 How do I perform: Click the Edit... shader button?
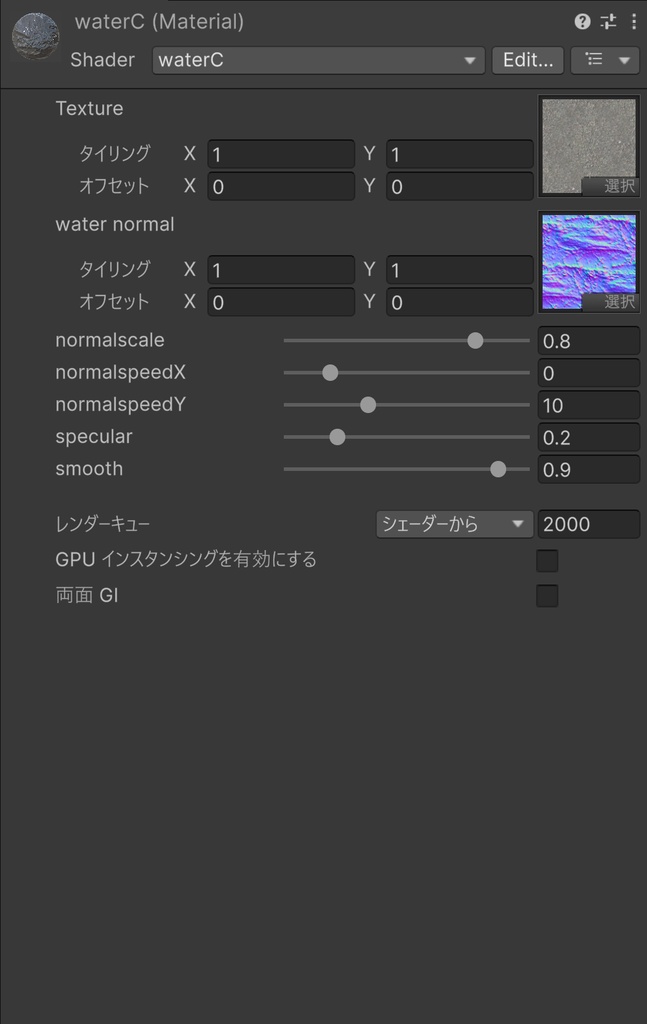(x=527, y=60)
